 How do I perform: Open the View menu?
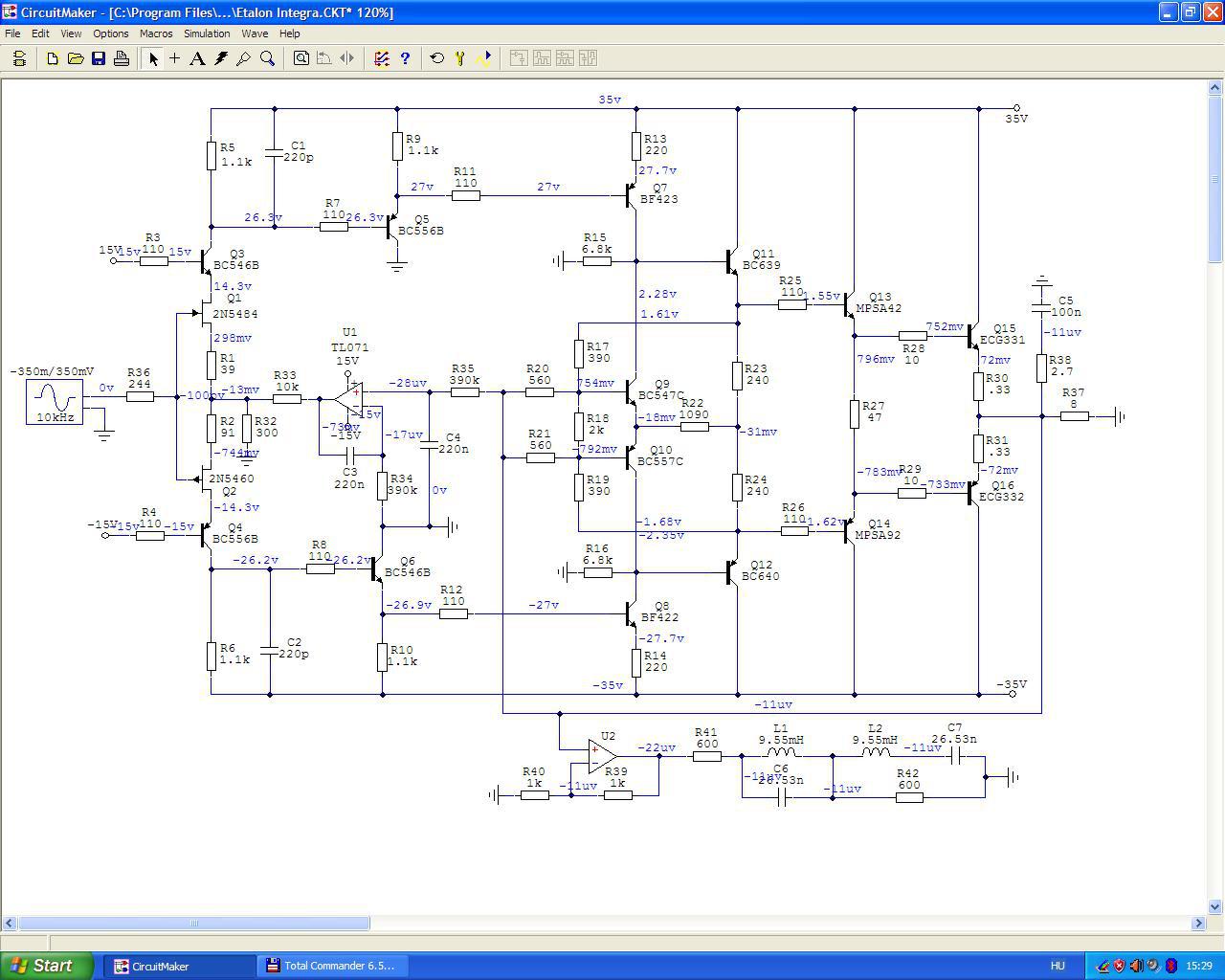tap(71, 33)
